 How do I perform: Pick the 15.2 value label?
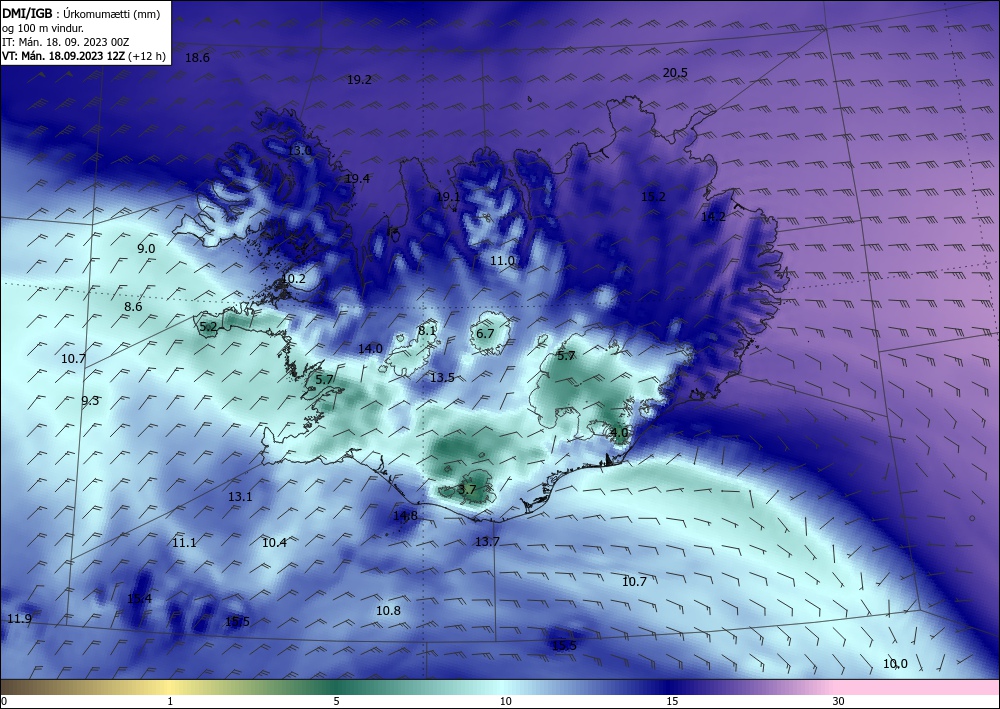pyautogui.click(x=653, y=197)
